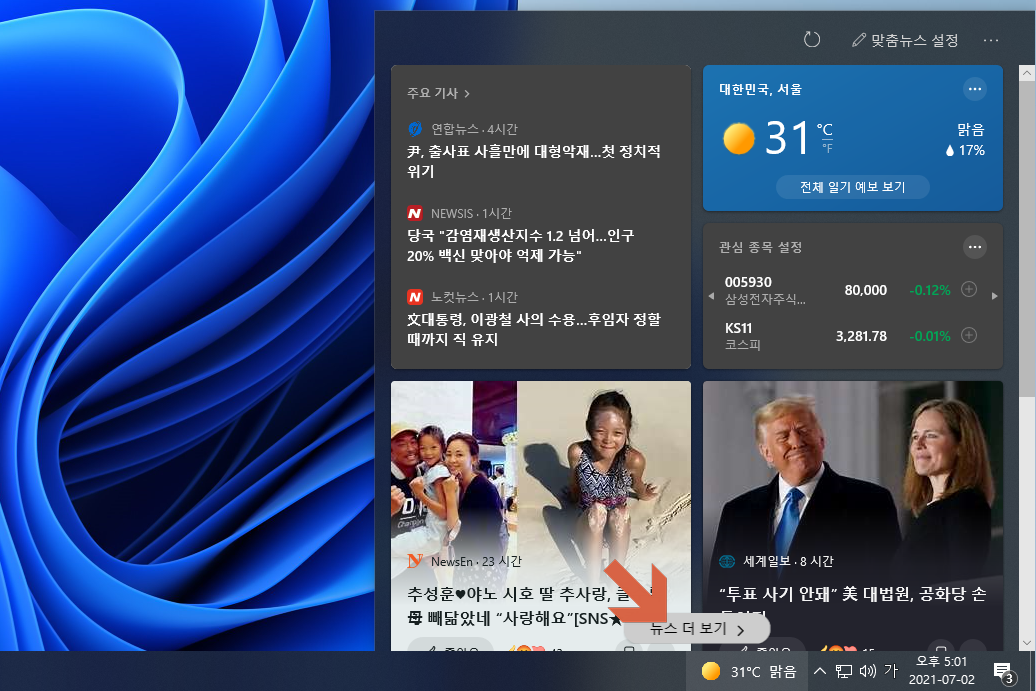Add 005930 삼성전자 to watchlist
1036x691 pixels.
[969, 289]
